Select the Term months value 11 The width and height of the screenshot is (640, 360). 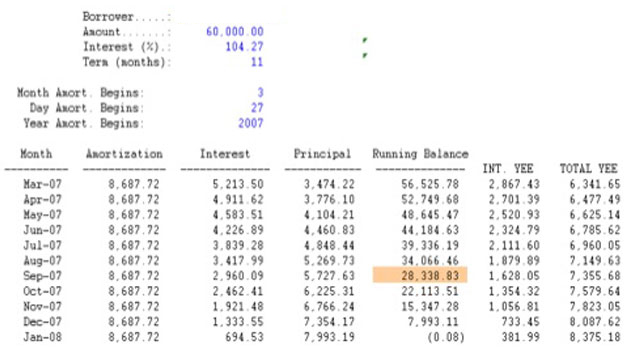(257, 62)
